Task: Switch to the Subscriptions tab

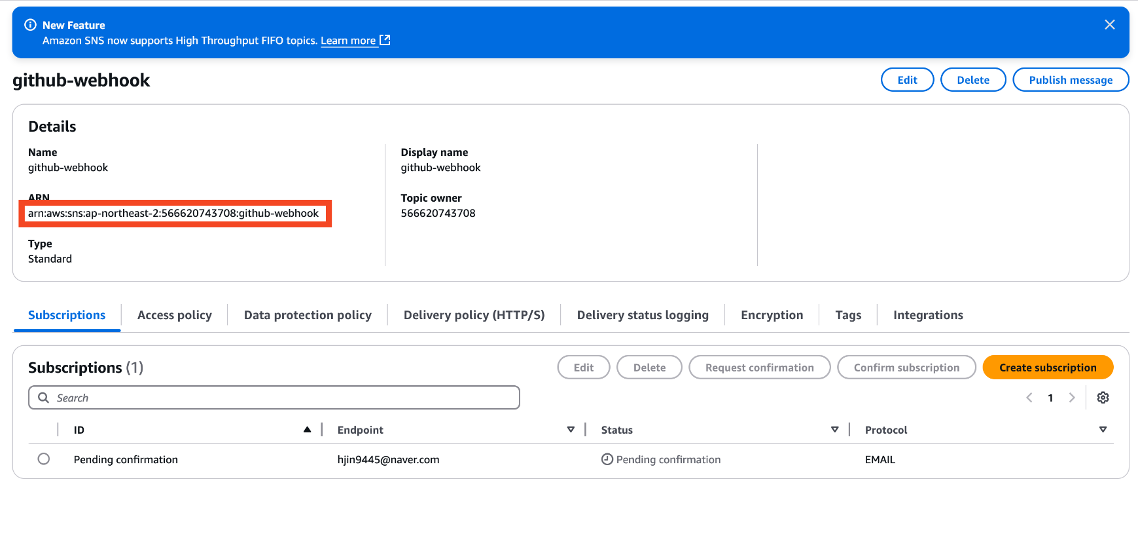Action: tap(67, 315)
